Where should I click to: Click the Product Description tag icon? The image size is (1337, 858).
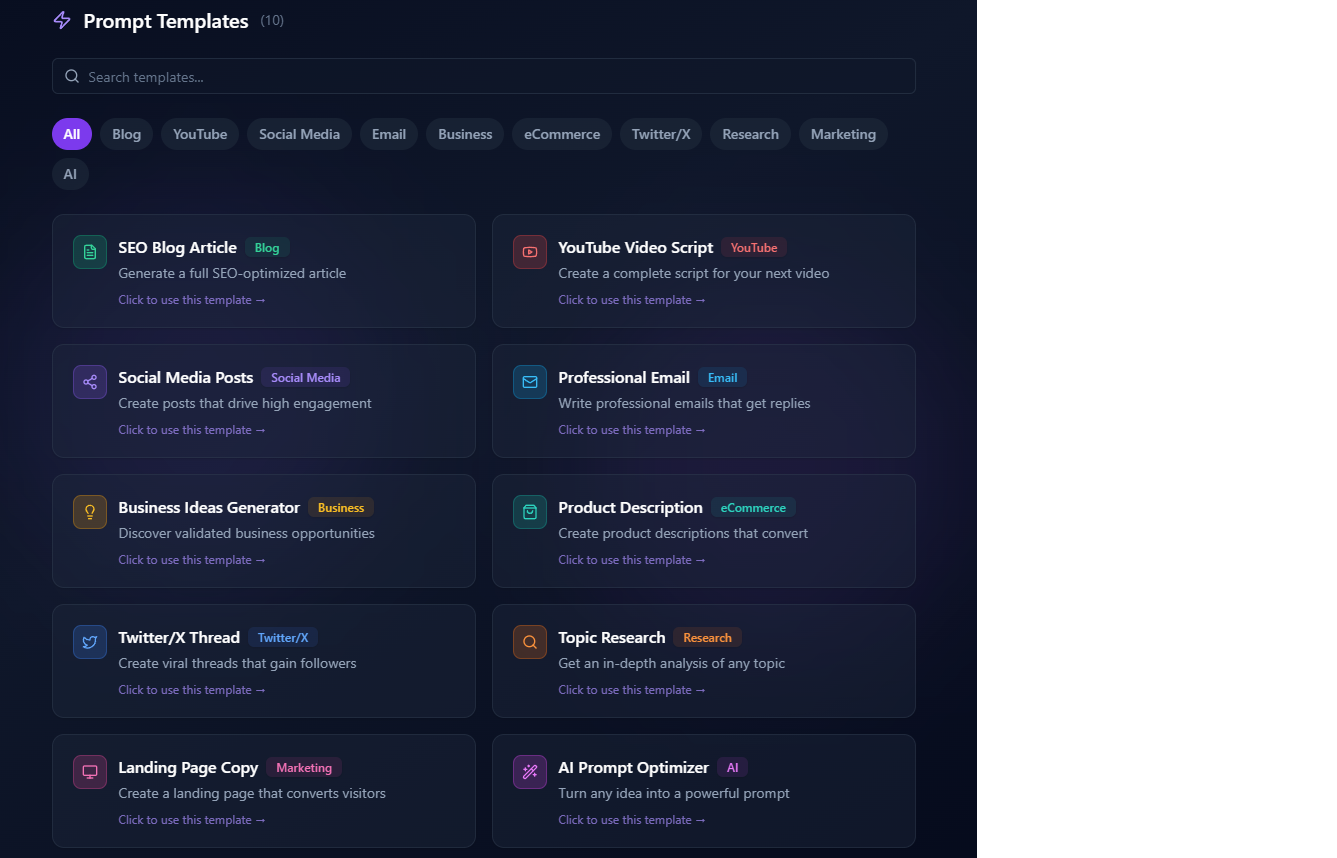click(x=529, y=512)
